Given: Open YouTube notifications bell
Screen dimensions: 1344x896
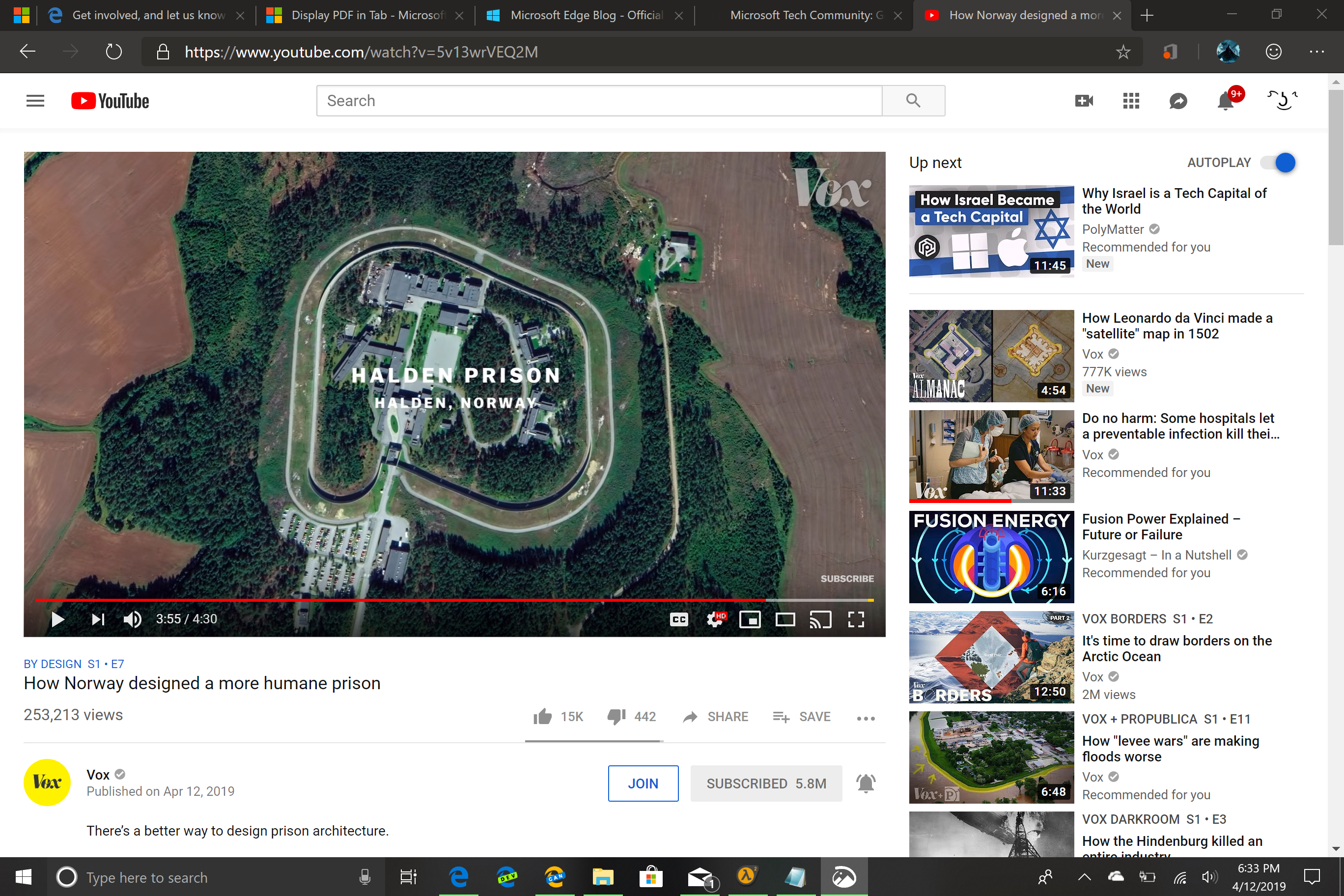Looking at the screenshot, I should (x=1226, y=101).
